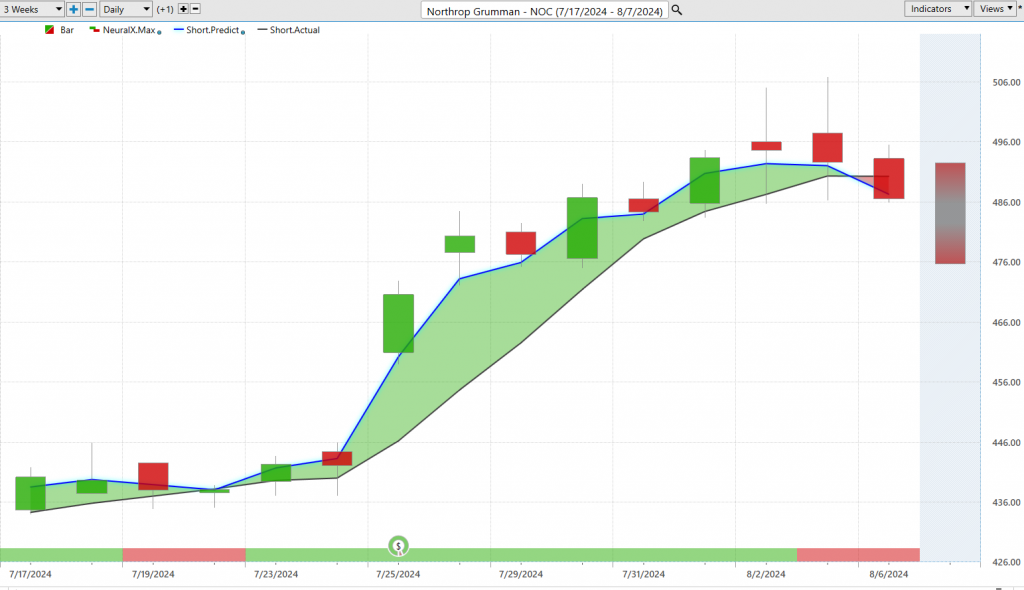Click the 446.00 price axis label
Viewport: 1024px width, 590px height.
click(x=1006, y=442)
